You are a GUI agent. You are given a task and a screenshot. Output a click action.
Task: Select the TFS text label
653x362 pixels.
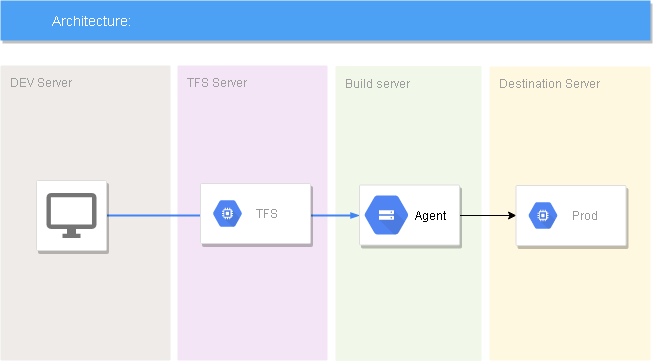tap(267, 214)
